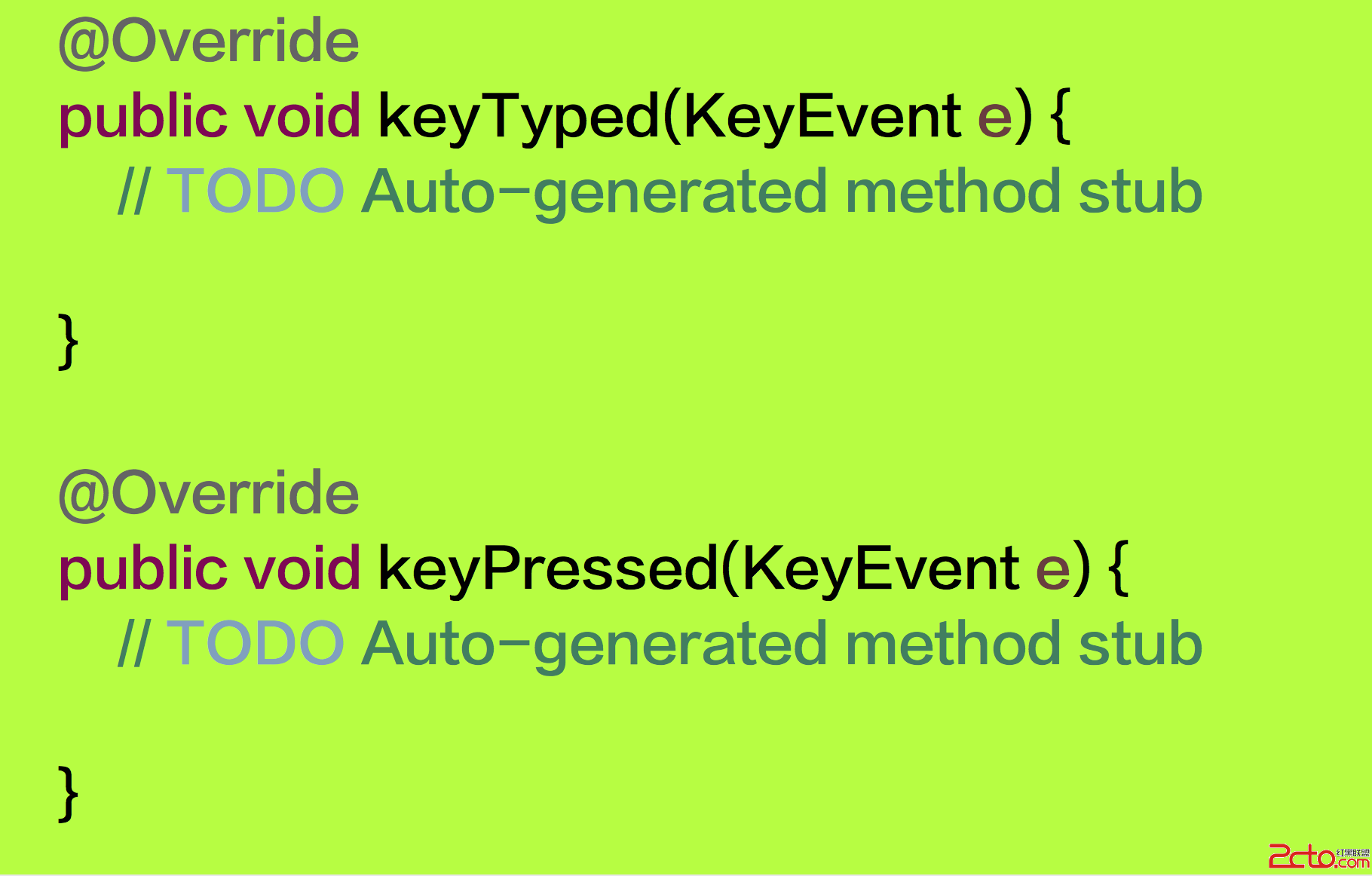
Task: Click the @Override annotation above keyPressed
Action: click(209, 495)
